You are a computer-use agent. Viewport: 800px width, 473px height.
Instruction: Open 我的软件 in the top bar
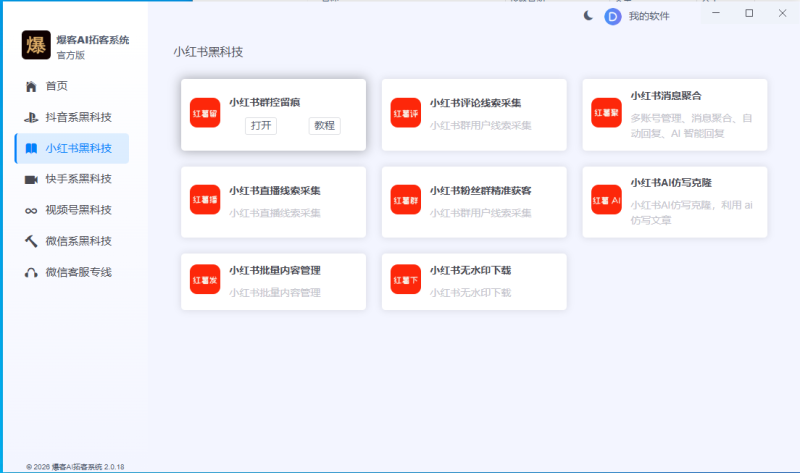pyautogui.click(x=649, y=16)
